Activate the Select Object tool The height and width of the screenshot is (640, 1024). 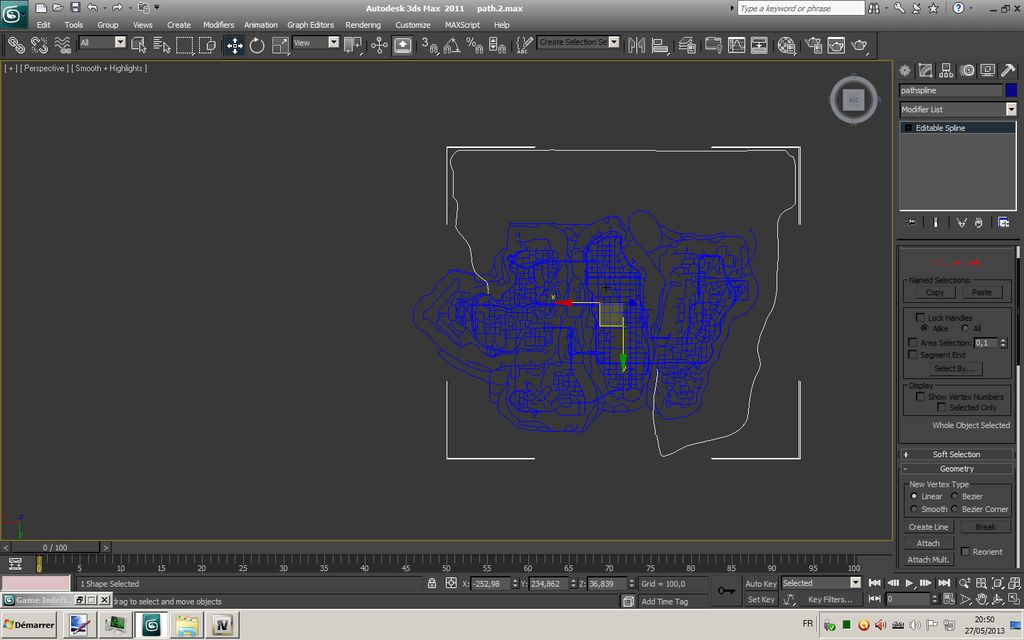click(138, 45)
